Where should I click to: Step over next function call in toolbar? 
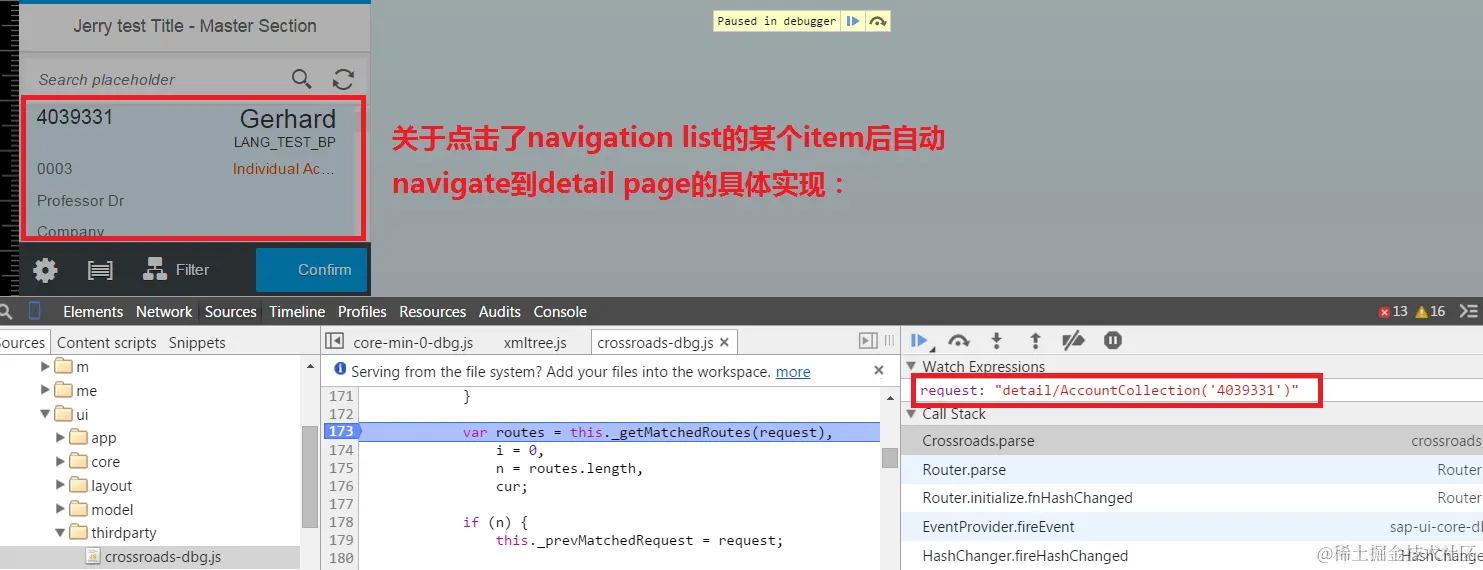pyautogui.click(x=958, y=341)
